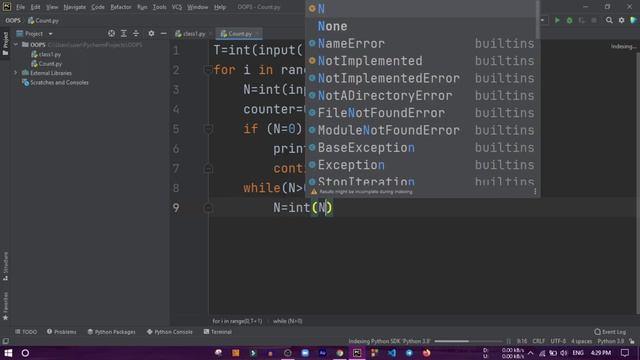Open run configuration dropdown arrow
The image size is (640, 360).
tap(543, 20)
